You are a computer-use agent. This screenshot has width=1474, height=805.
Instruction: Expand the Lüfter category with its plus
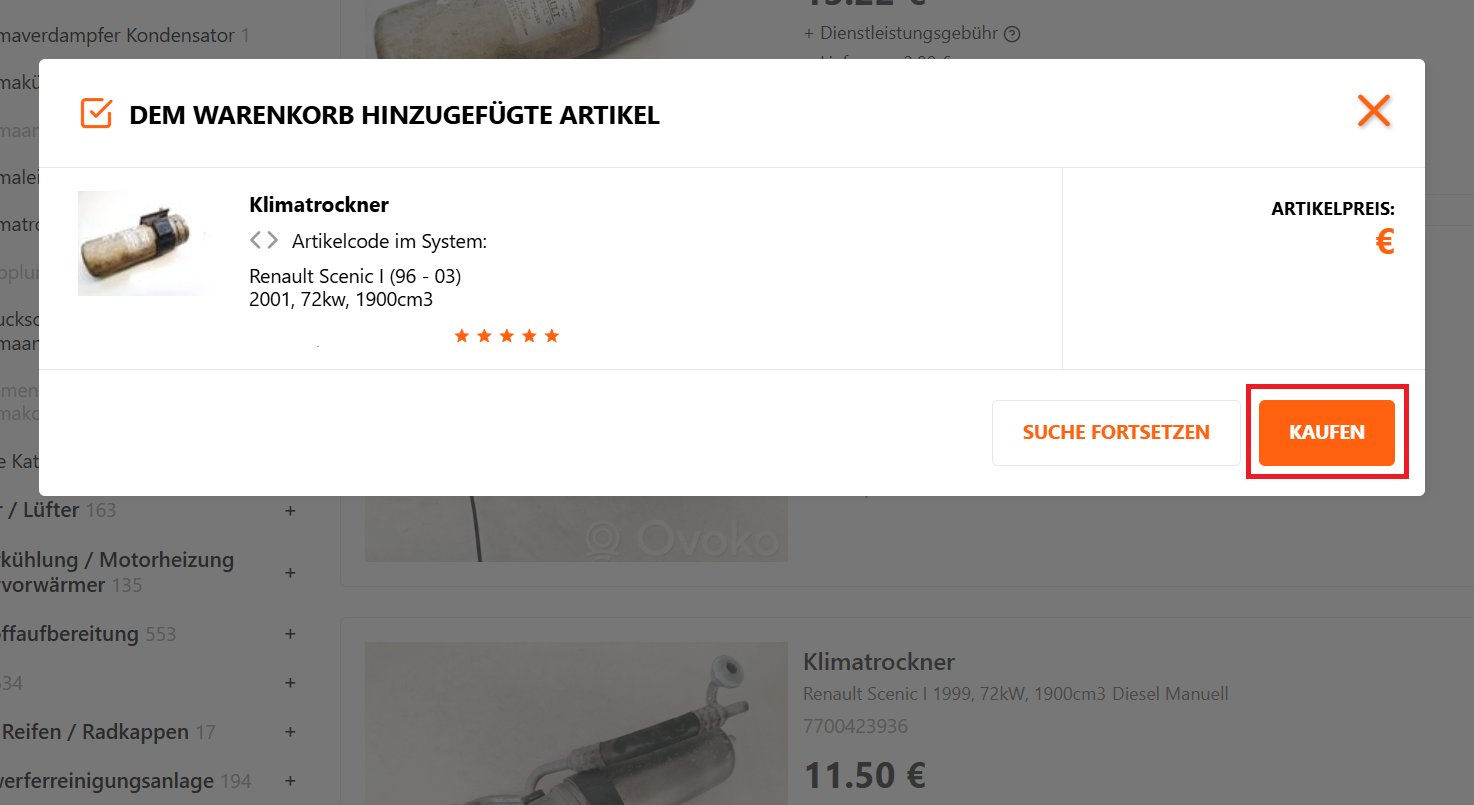(x=290, y=510)
